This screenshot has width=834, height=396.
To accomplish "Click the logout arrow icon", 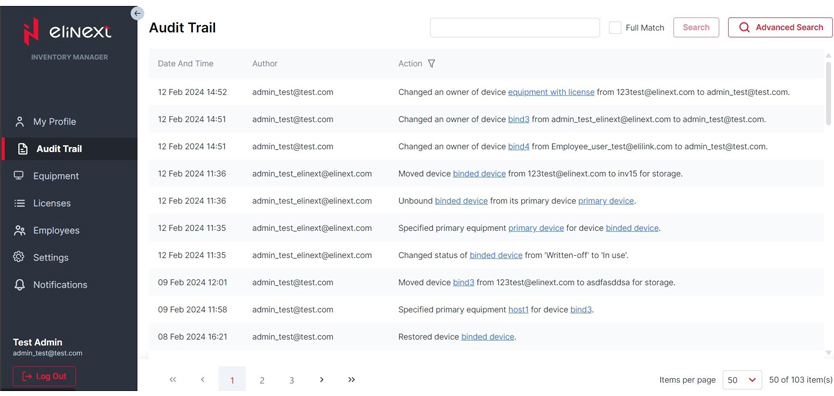I will 27,376.
